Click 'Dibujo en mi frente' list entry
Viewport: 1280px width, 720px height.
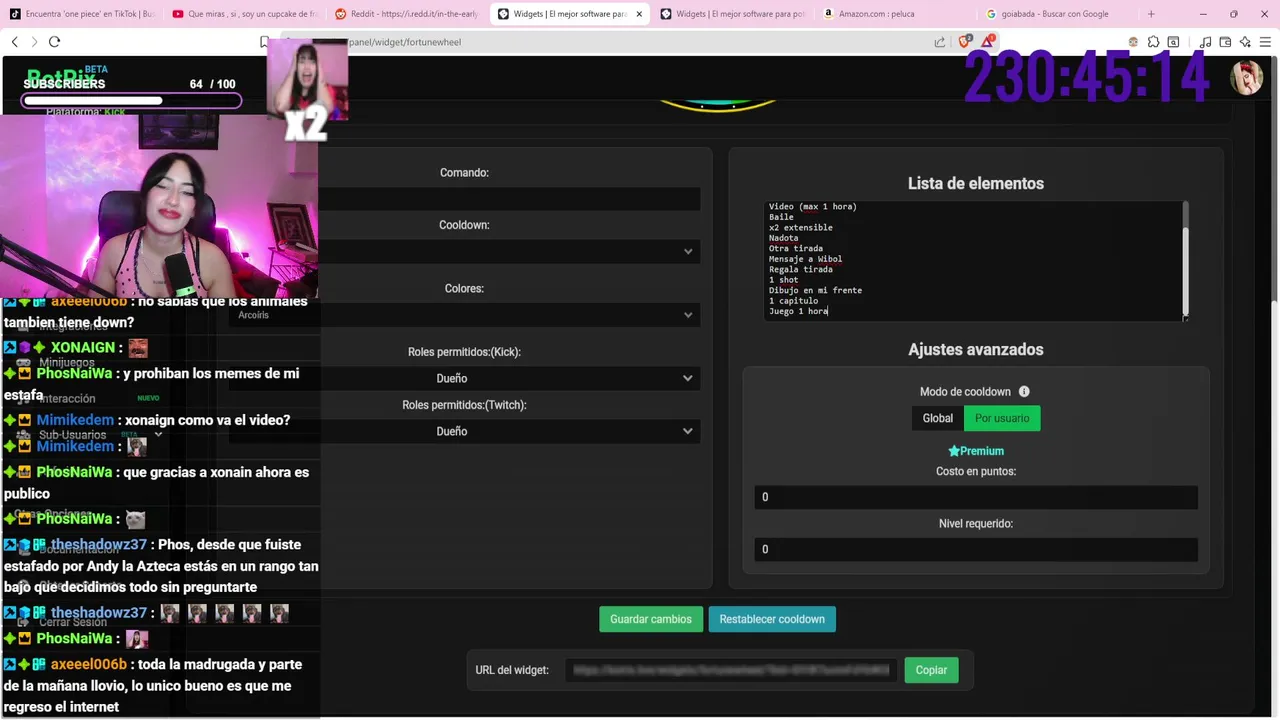815,290
